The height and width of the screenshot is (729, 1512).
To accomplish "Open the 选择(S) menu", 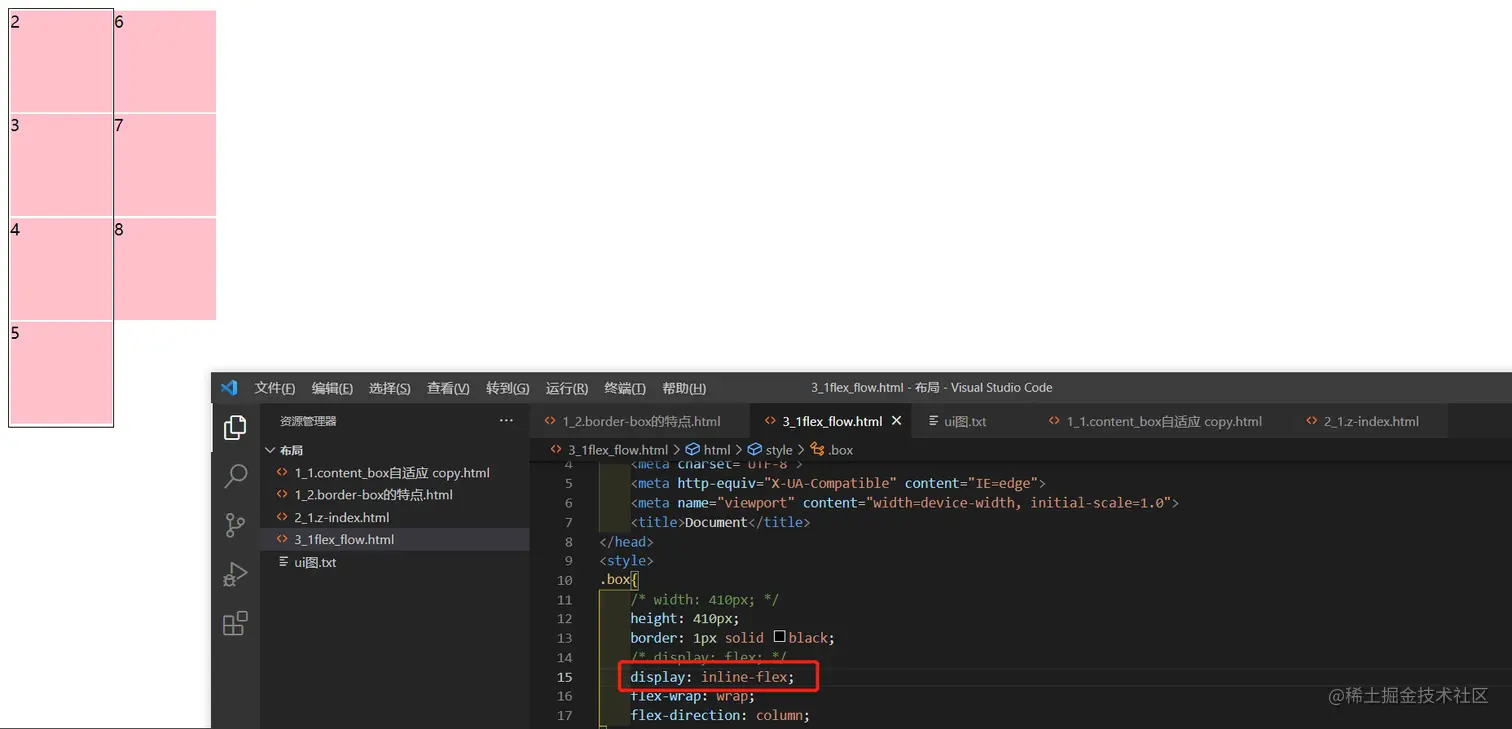I will pos(390,388).
